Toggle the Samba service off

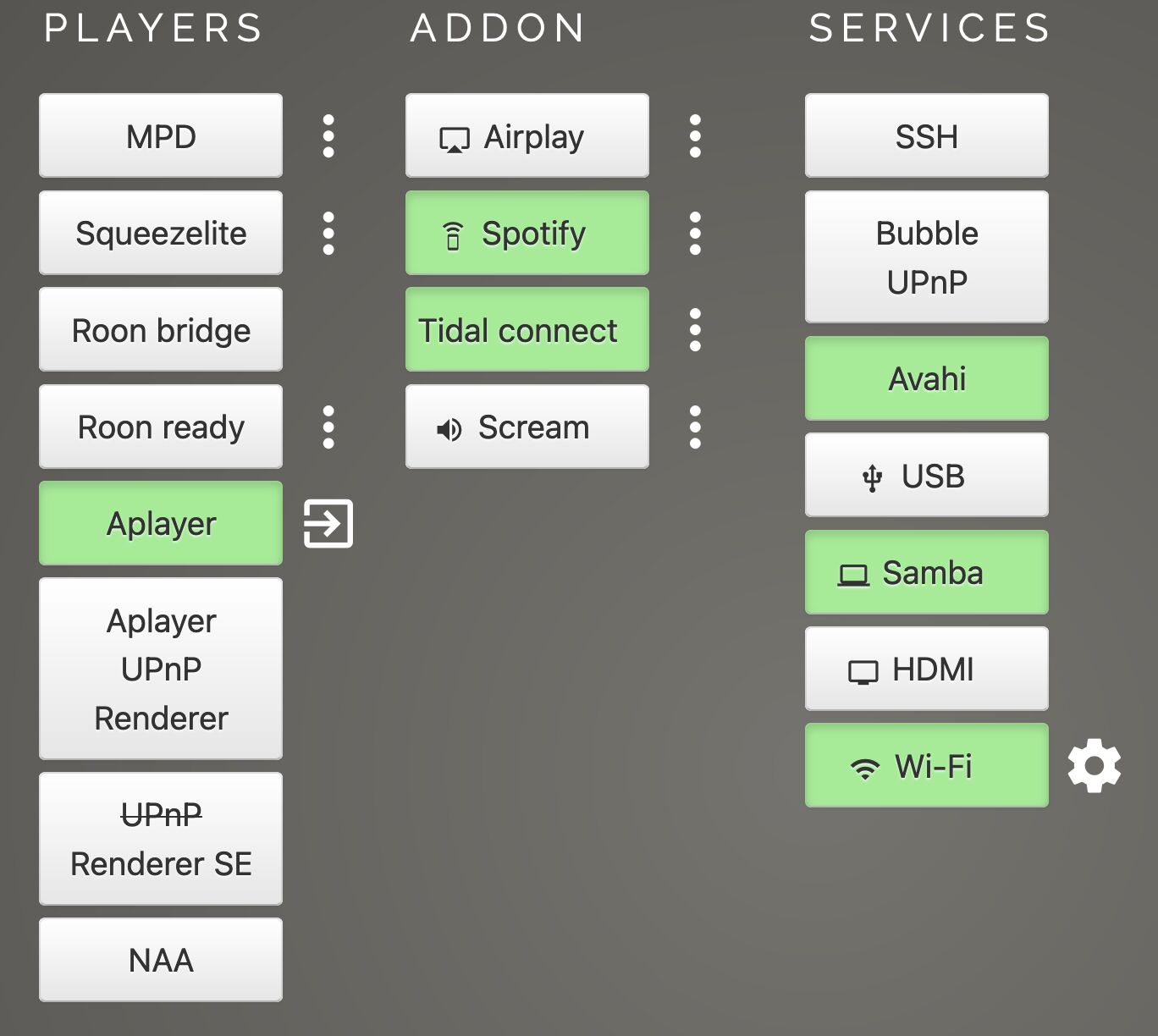(x=926, y=572)
